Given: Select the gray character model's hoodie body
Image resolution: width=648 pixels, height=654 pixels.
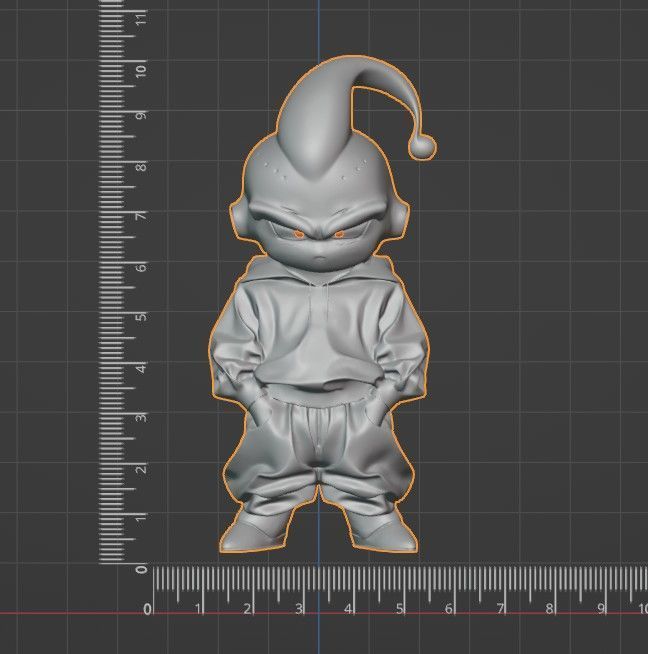Looking at the screenshot, I should [x=319, y=330].
